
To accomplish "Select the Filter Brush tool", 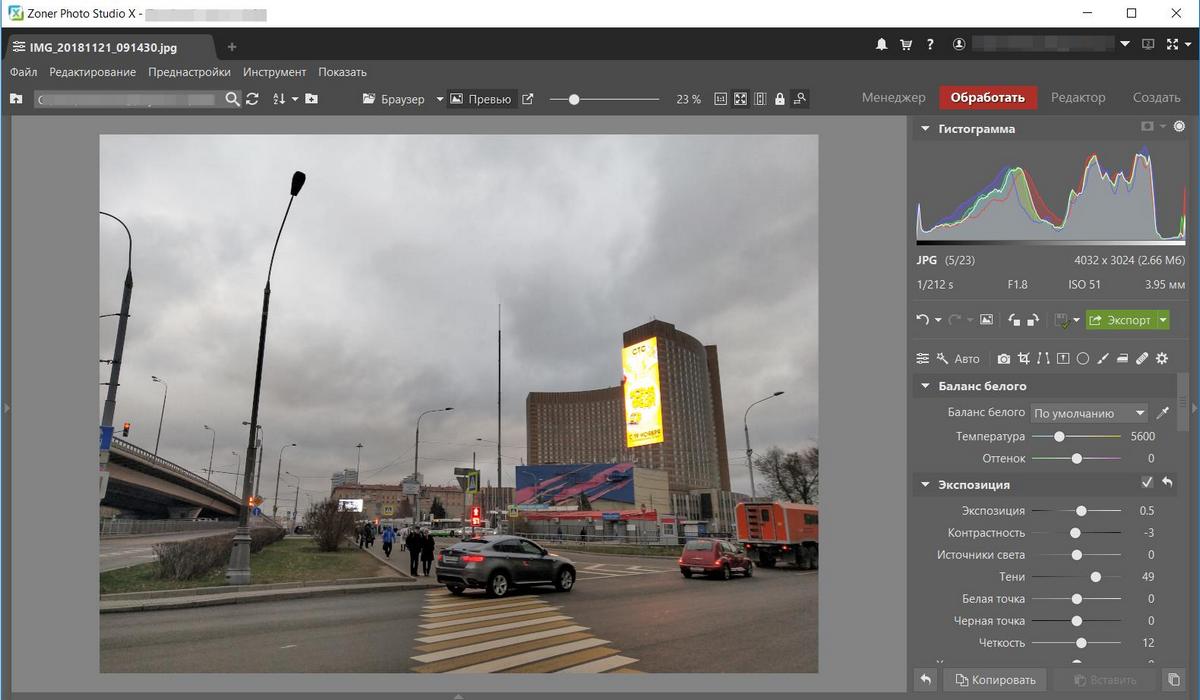I will 1104,358.
